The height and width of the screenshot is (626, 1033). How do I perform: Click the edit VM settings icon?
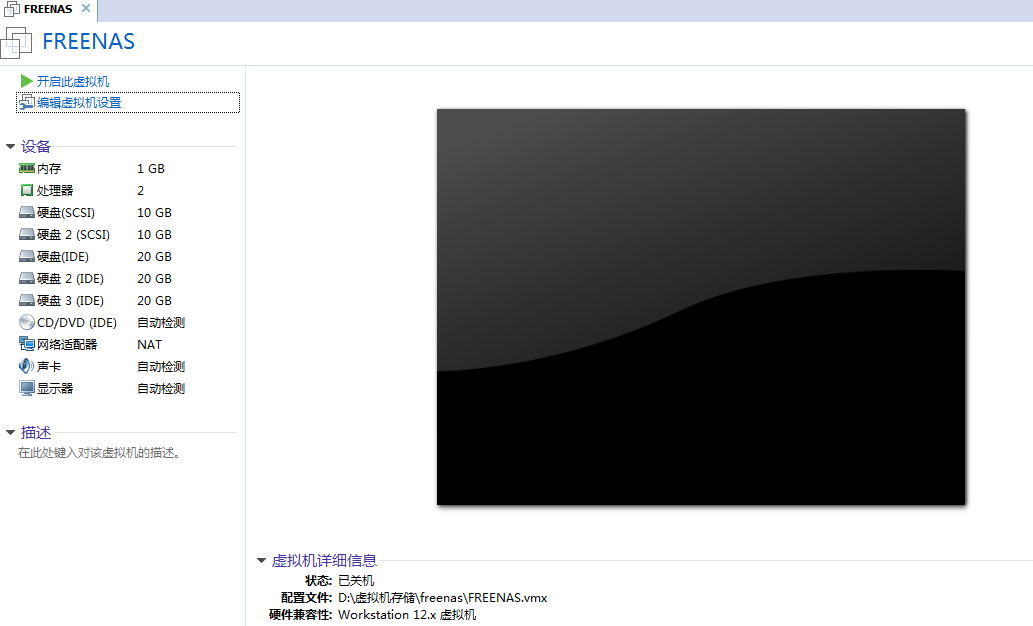(x=26, y=102)
